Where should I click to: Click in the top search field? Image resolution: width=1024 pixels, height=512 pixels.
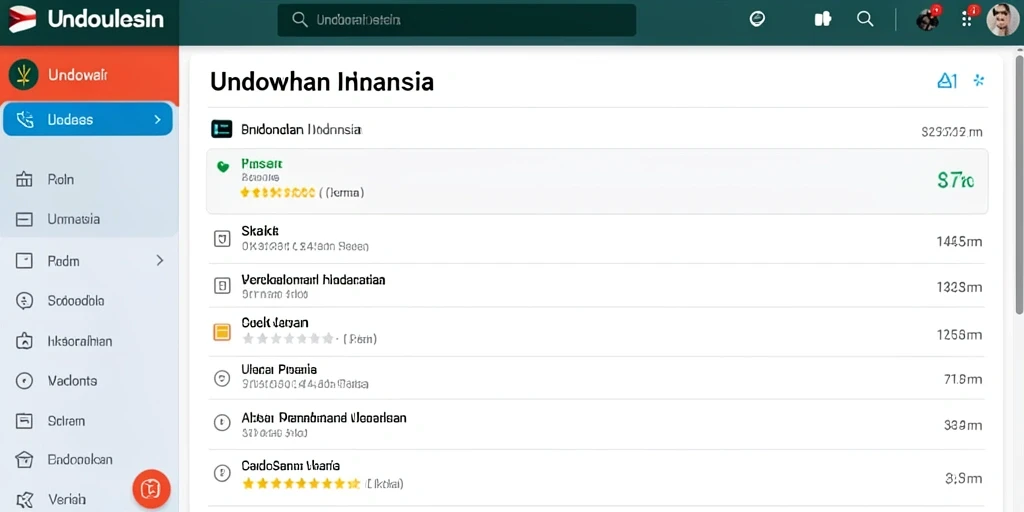[x=456, y=20]
